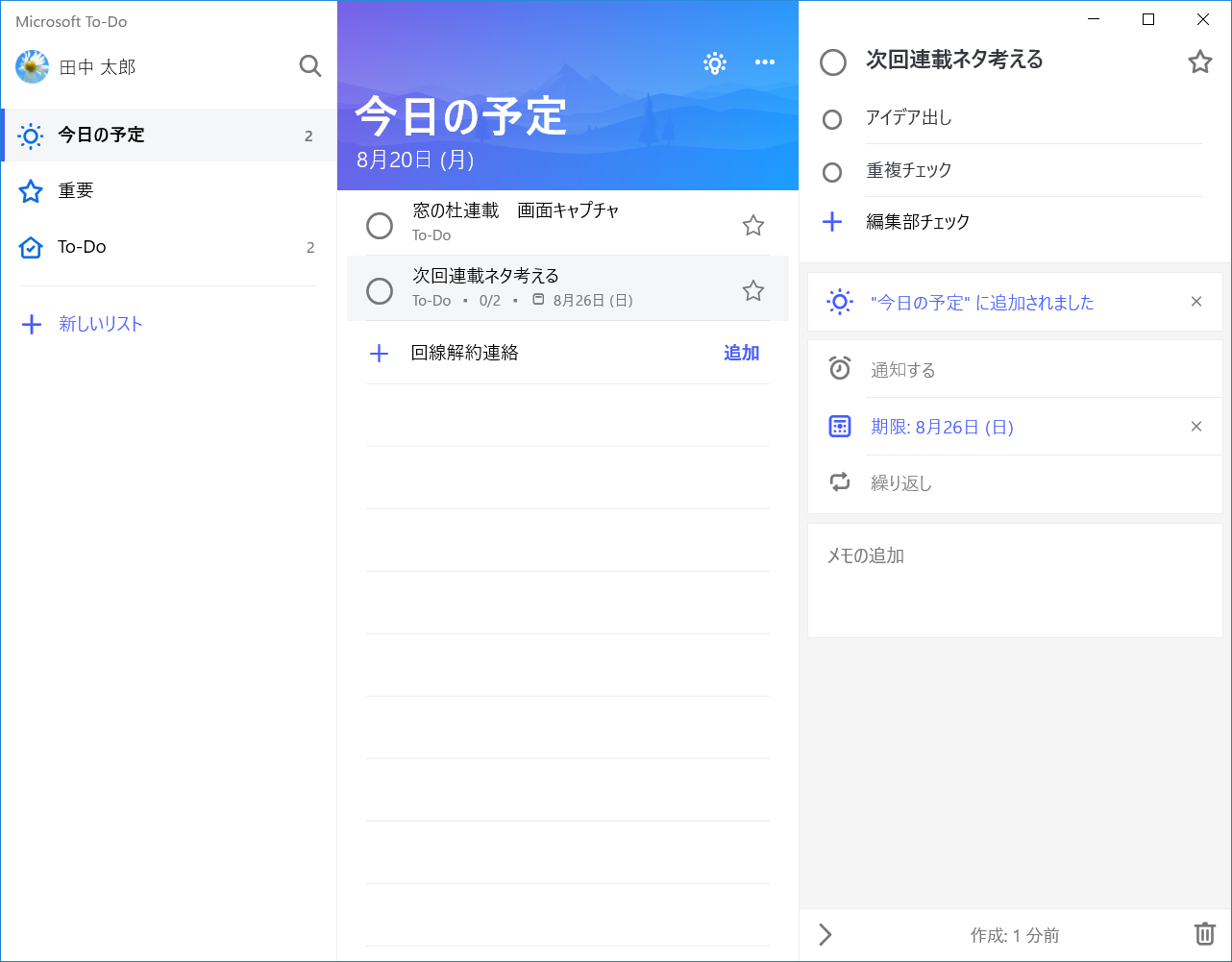Viewport: 1232px width, 962px height.
Task: Open the due date picker showing 8月26日
Action: click(x=942, y=427)
